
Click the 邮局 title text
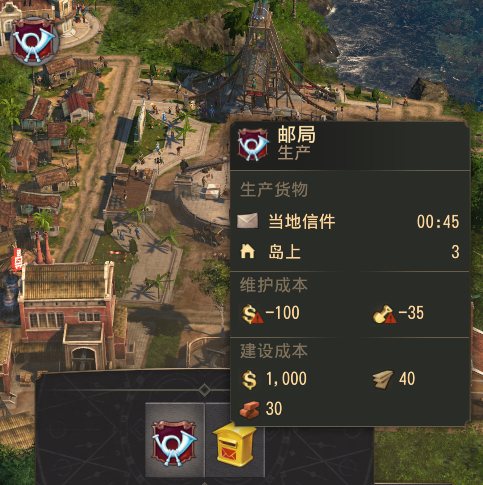point(296,134)
